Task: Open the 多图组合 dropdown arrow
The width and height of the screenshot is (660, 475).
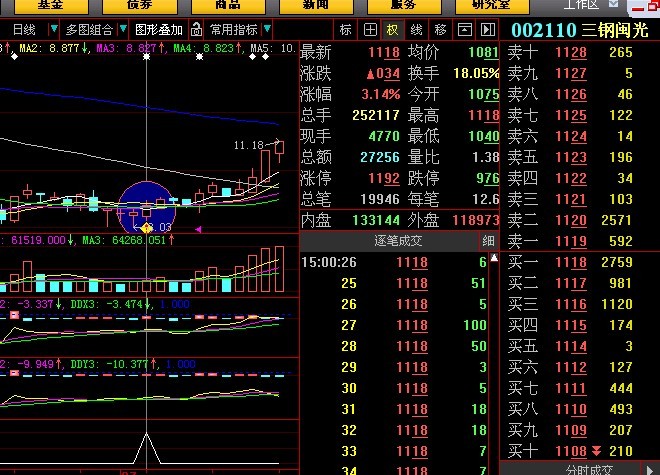Action: [123, 29]
